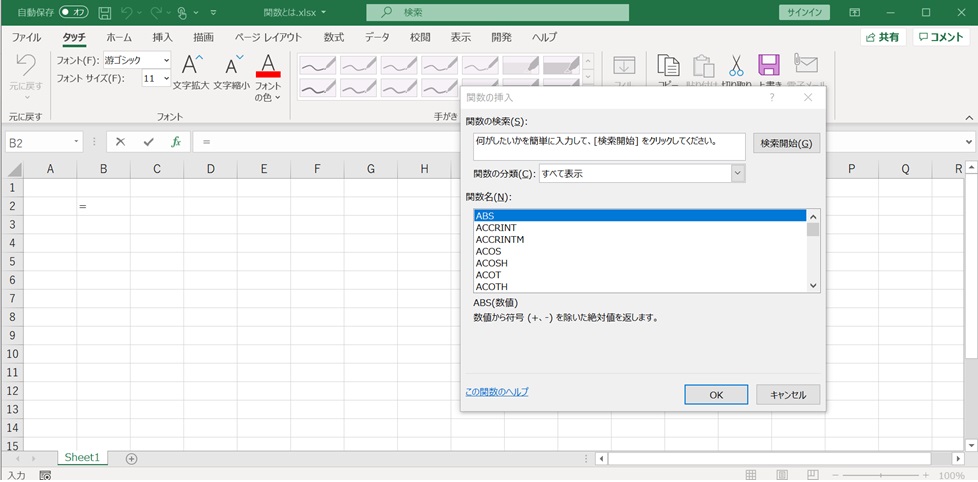Expand the 関数の分類 category dropdown

pyautogui.click(x=738, y=174)
